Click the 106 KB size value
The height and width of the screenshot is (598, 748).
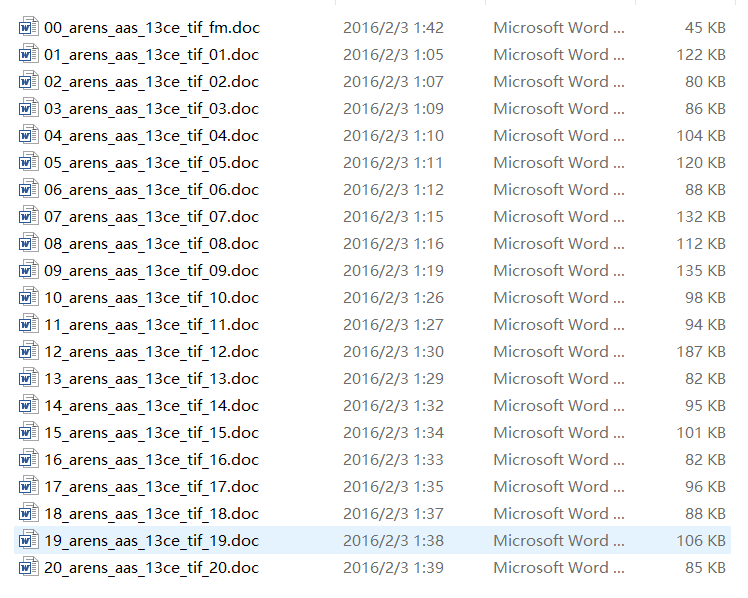pos(701,540)
